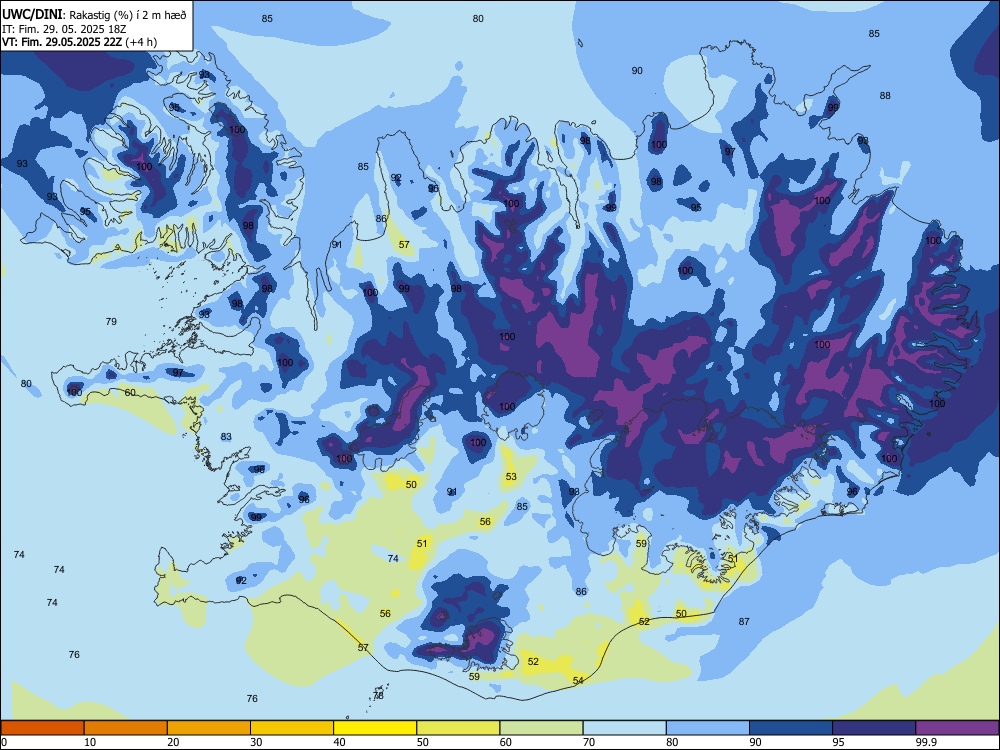Click the legend tick label '20'
Viewport: 1000px width, 750px height.
pyautogui.click(x=173, y=742)
